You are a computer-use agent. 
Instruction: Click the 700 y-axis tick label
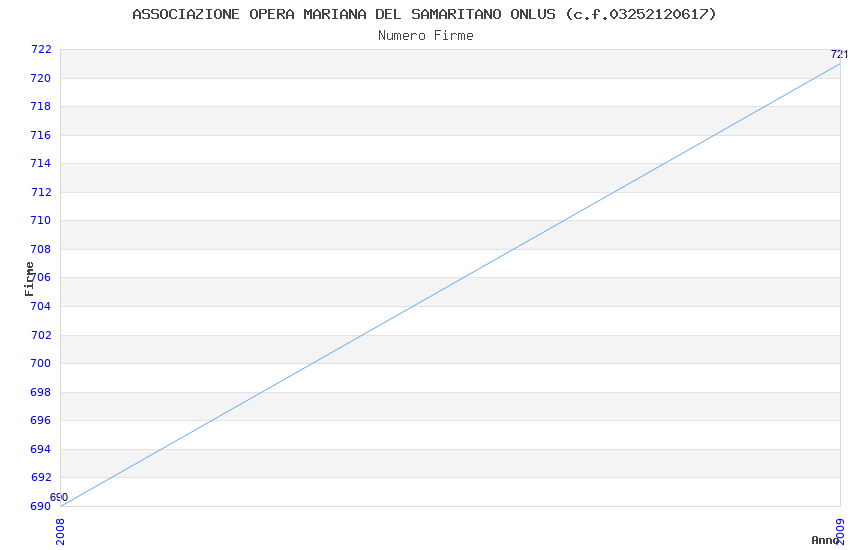[x=41, y=364]
